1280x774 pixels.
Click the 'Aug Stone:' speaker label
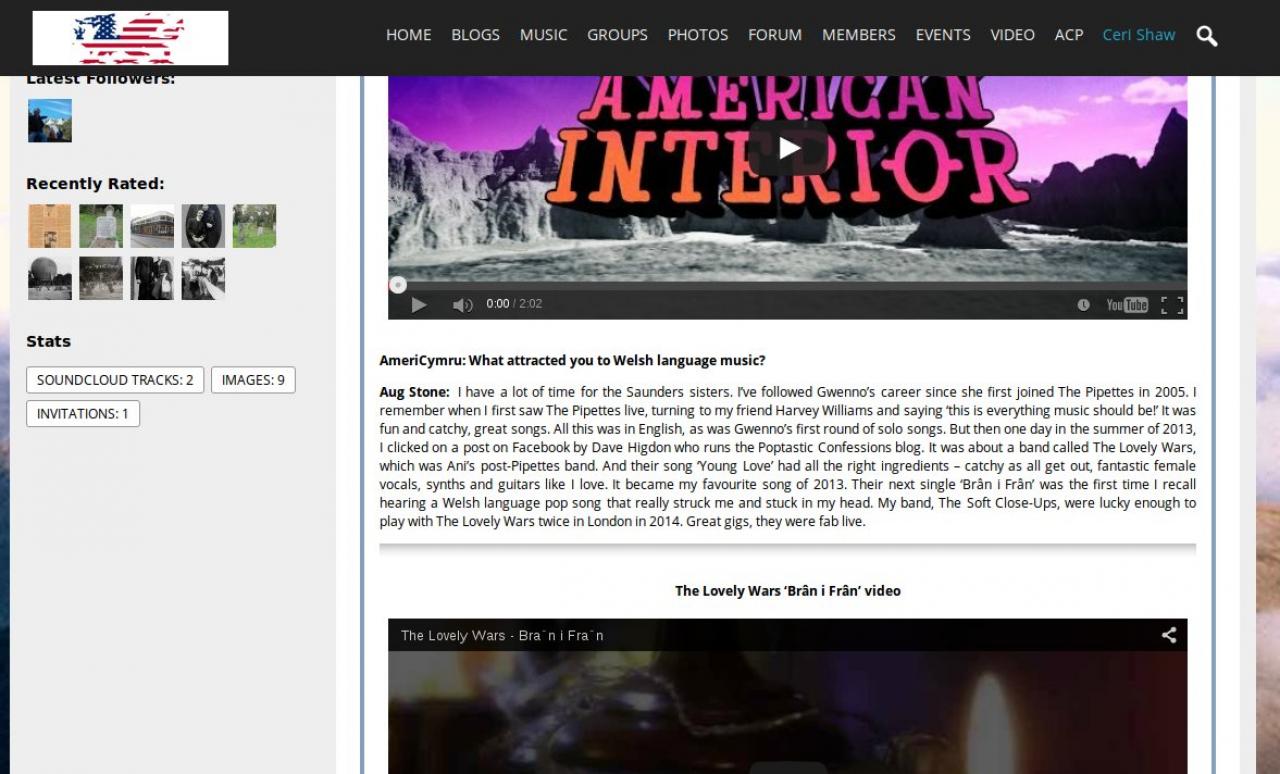click(x=414, y=392)
